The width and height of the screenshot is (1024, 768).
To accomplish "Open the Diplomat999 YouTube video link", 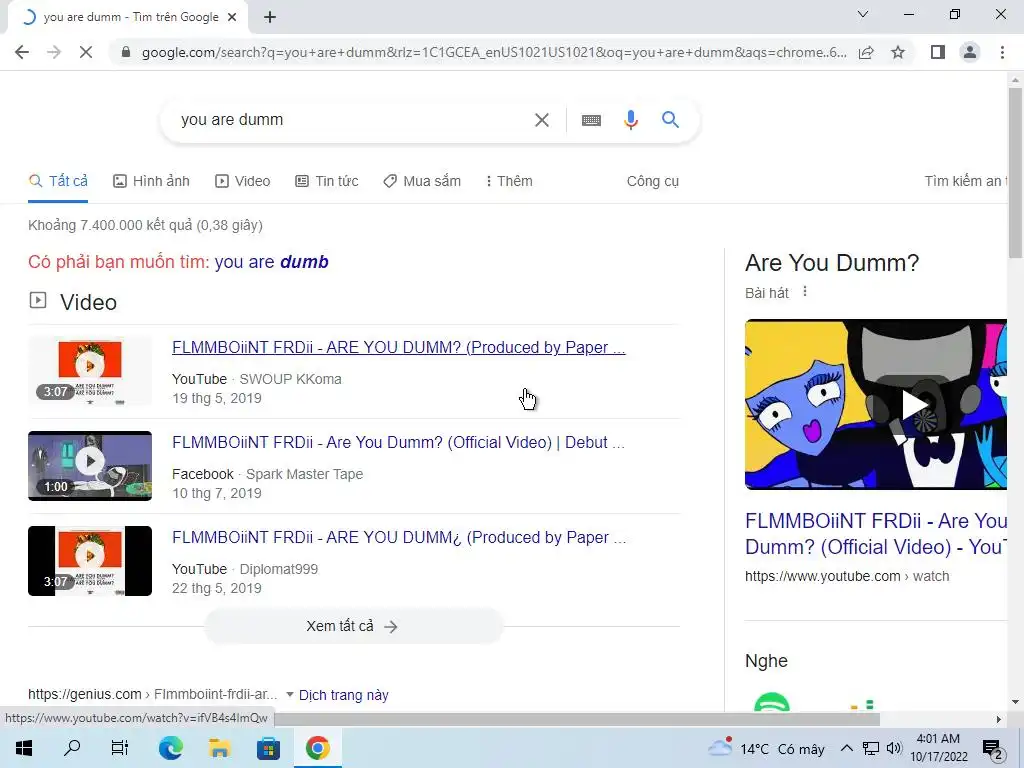I will (x=398, y=537).
